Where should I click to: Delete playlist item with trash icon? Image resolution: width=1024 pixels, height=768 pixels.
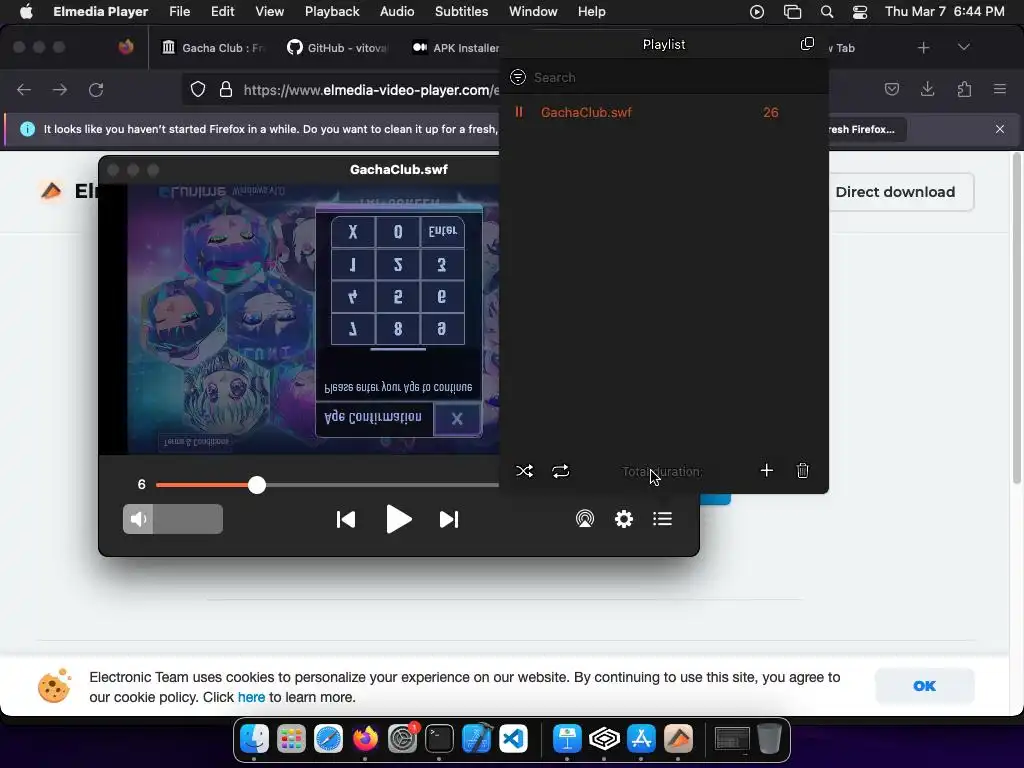coord(803,470)
